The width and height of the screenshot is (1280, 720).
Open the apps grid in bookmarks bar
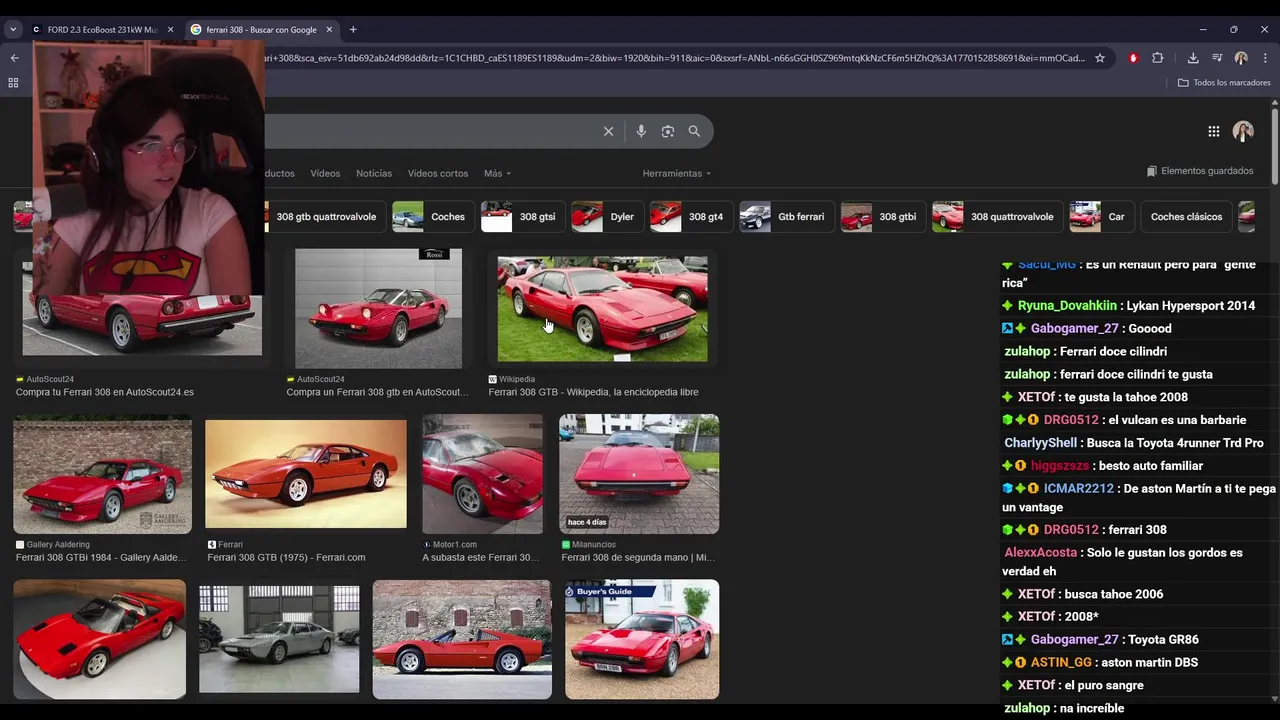point(13,82)
